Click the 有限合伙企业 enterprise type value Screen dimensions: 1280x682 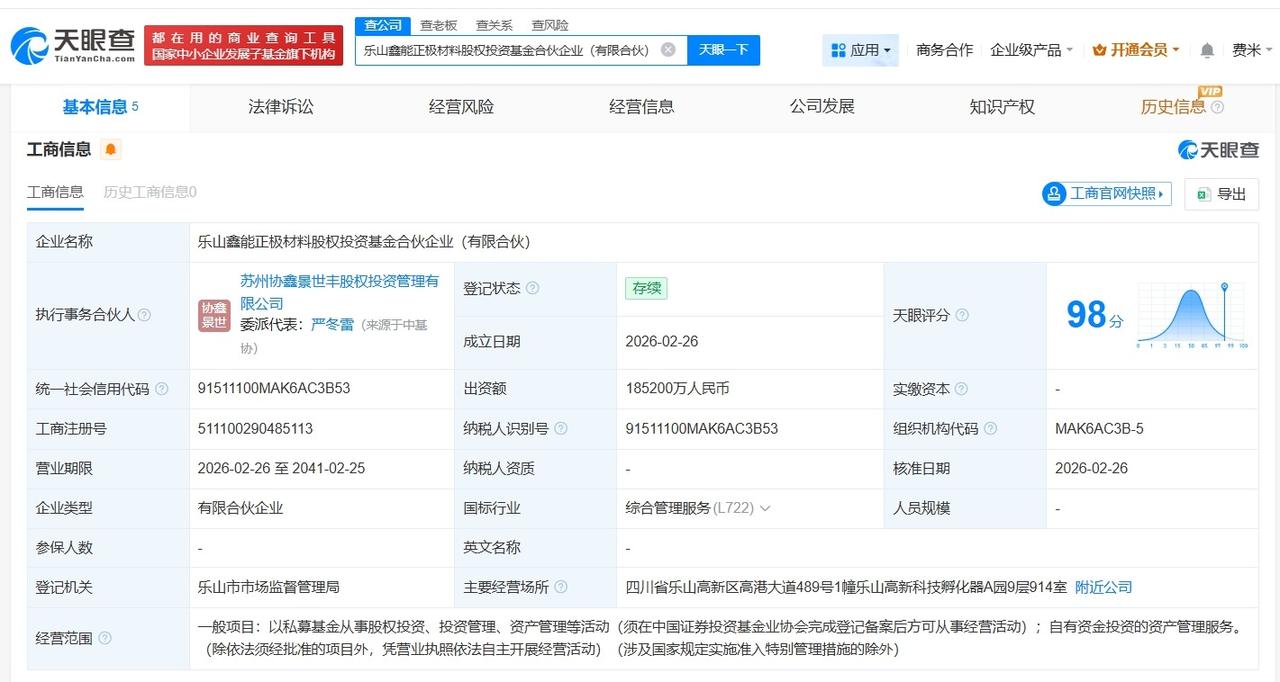click(240, 508)
